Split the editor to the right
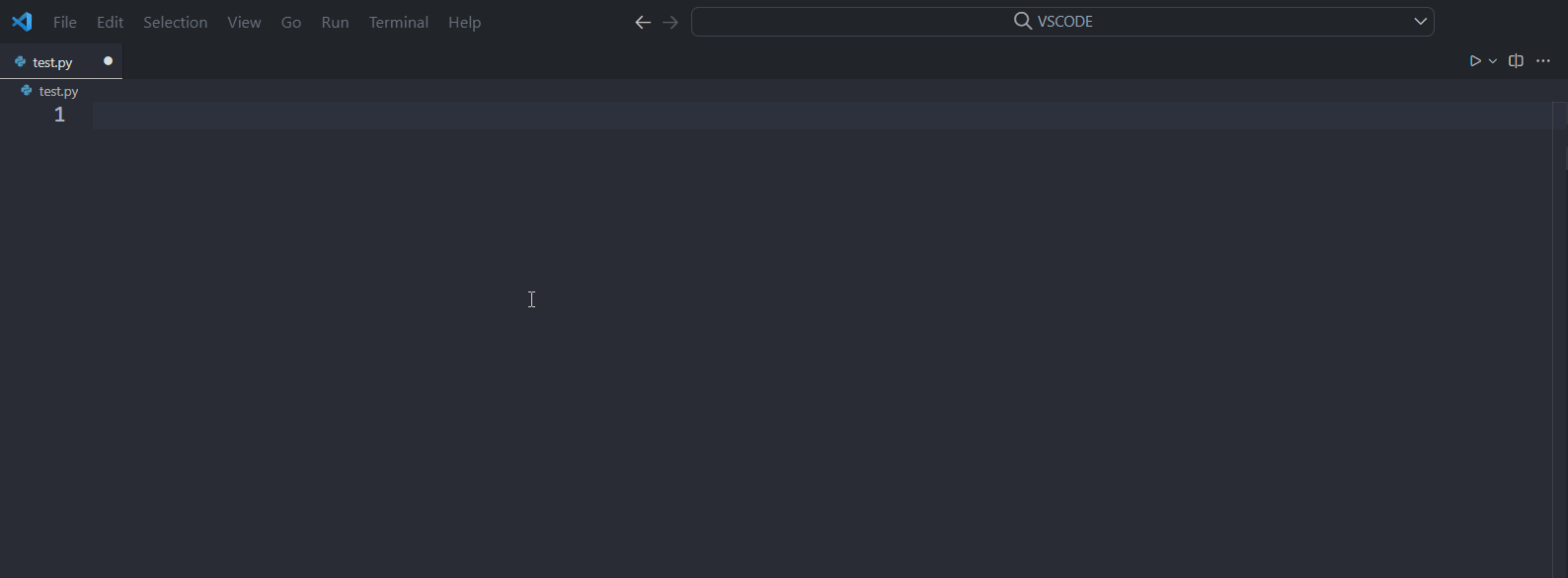The height and width of the screenshot is (578, 1568). 1516,61
